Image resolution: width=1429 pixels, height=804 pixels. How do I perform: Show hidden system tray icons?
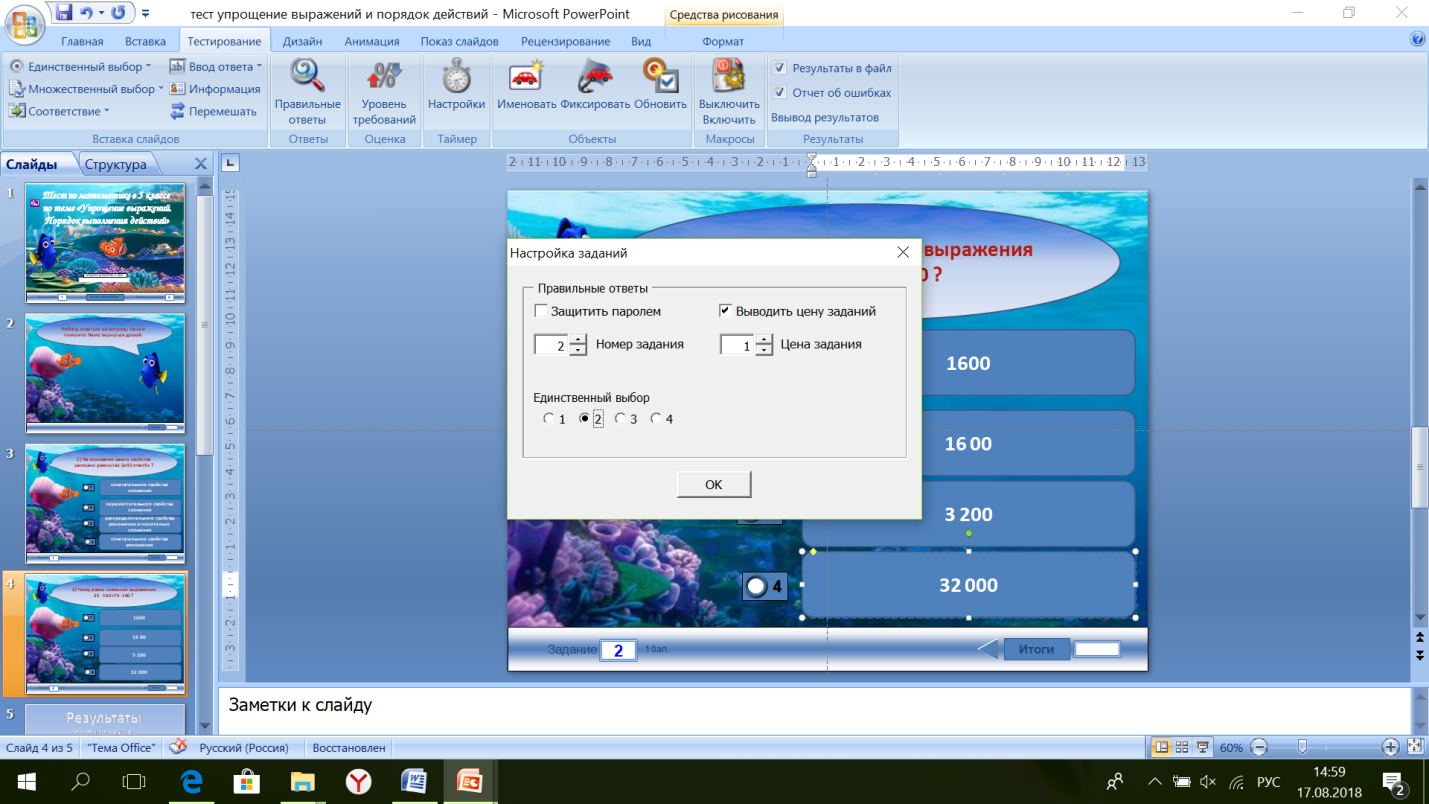point(1155,781)
